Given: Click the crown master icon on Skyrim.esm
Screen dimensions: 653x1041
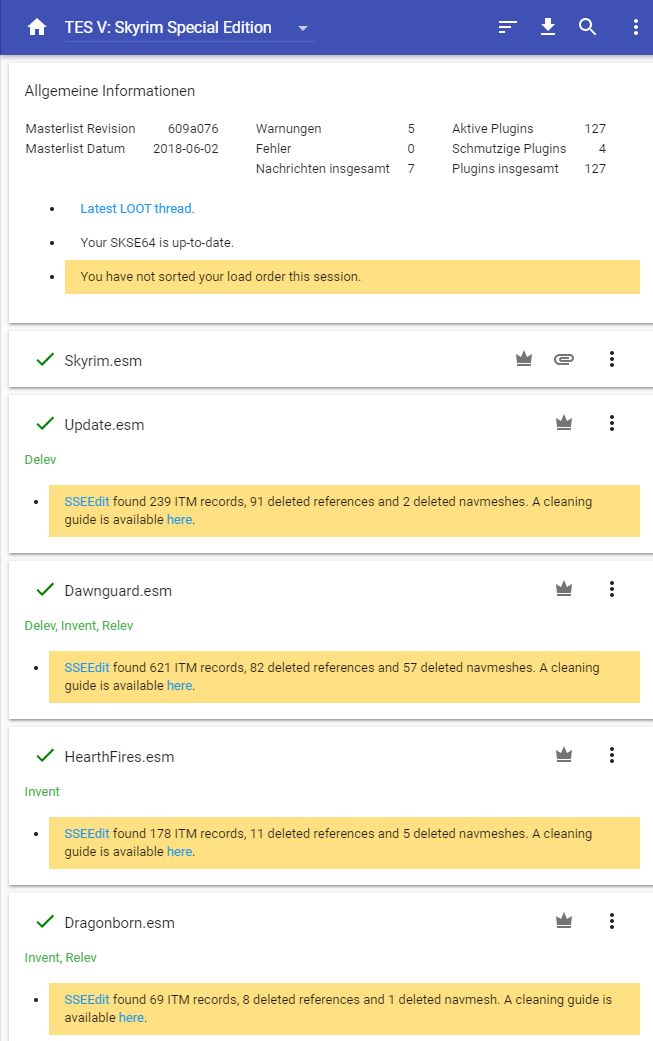Looking at the screenshot, I should point(524,360).
